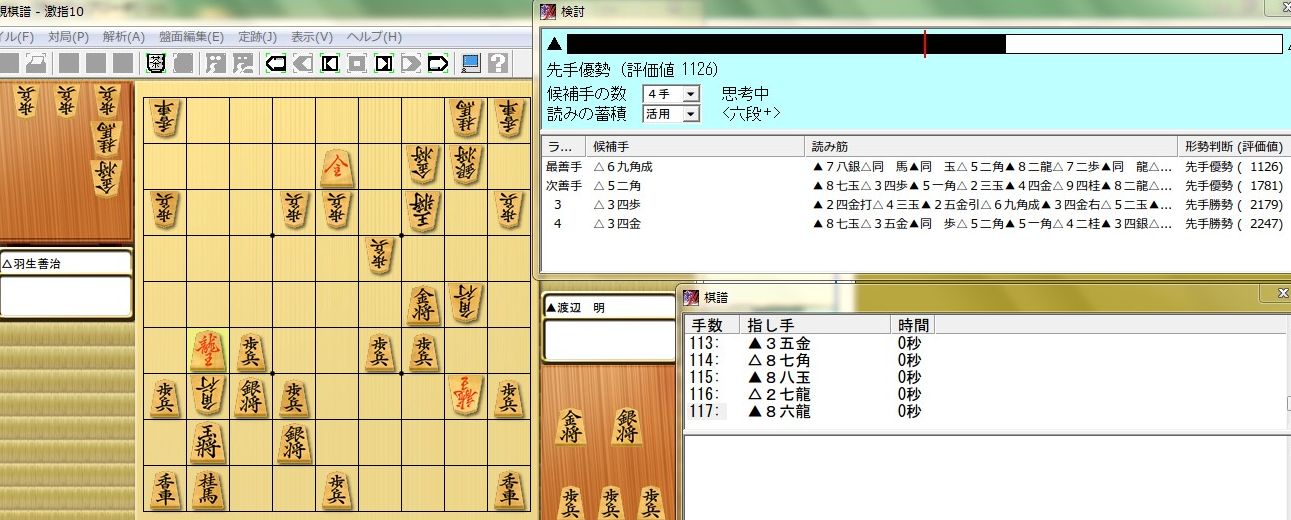Select the knight on 8九
This screenshot has height=520, width=1291.
click(207, 489)
